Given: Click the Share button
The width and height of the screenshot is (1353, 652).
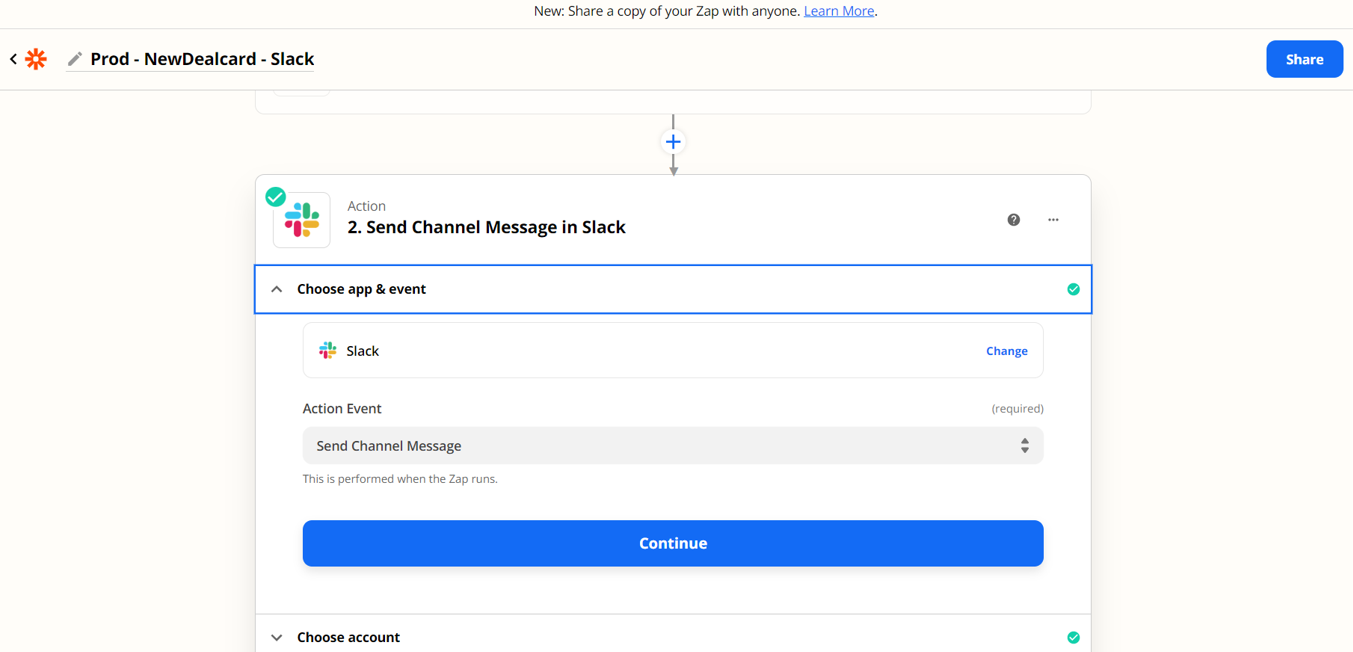Looking at the screenshot, I should pos(1304,59).
